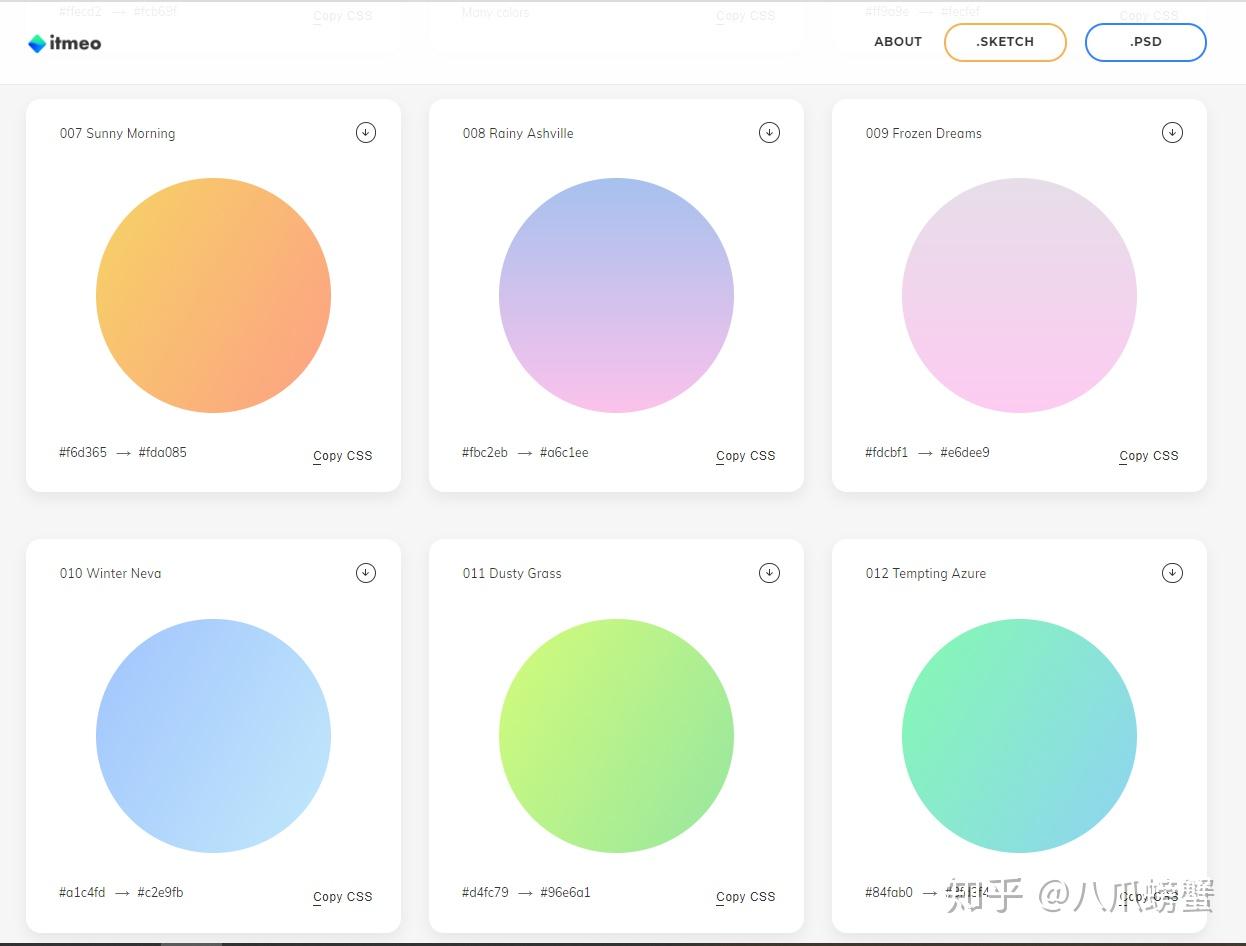The image size is (1246, 946).
Task: Select the Sunny Morning gradient circle
Action: tap(213, 295)
